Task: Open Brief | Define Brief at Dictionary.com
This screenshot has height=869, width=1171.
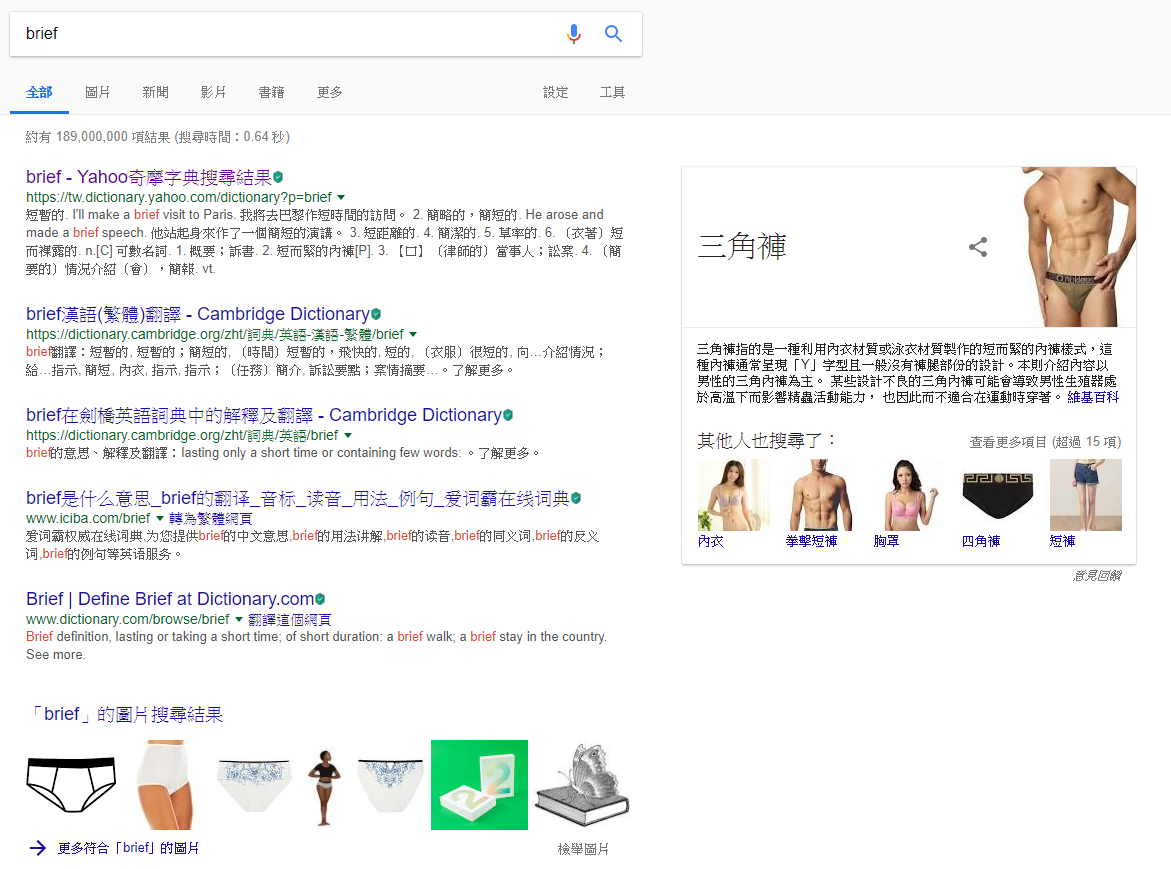Action: tap(170, 599)
